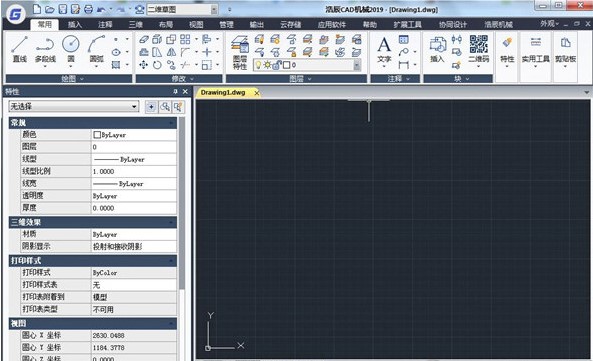This screenshot has height=361, width=593.
Task: Expand the 修改 panel
Action: 179,79
